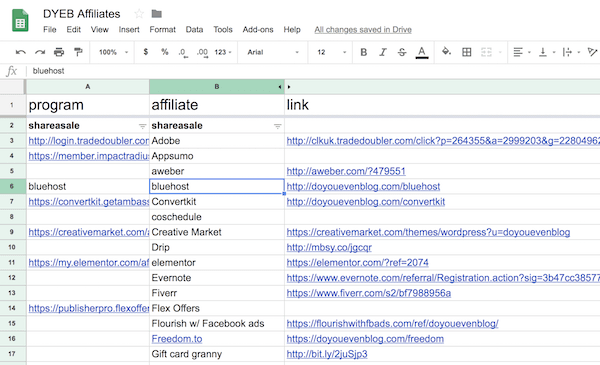Redo the last action
The image size is (600, 365).
pos(40,52)
